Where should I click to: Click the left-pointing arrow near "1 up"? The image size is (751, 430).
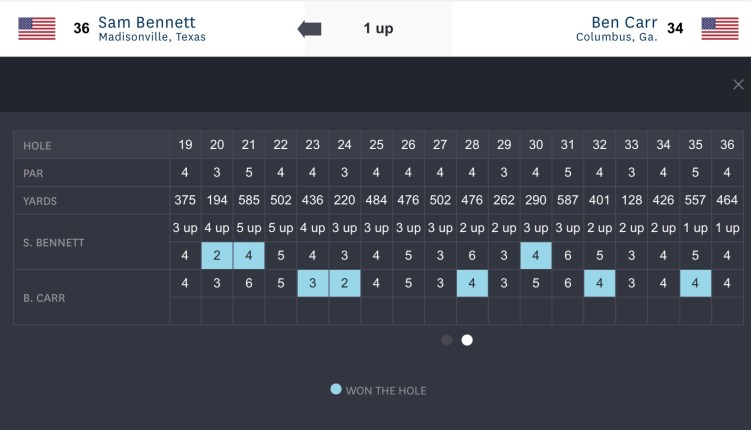[x=310, y=28]
